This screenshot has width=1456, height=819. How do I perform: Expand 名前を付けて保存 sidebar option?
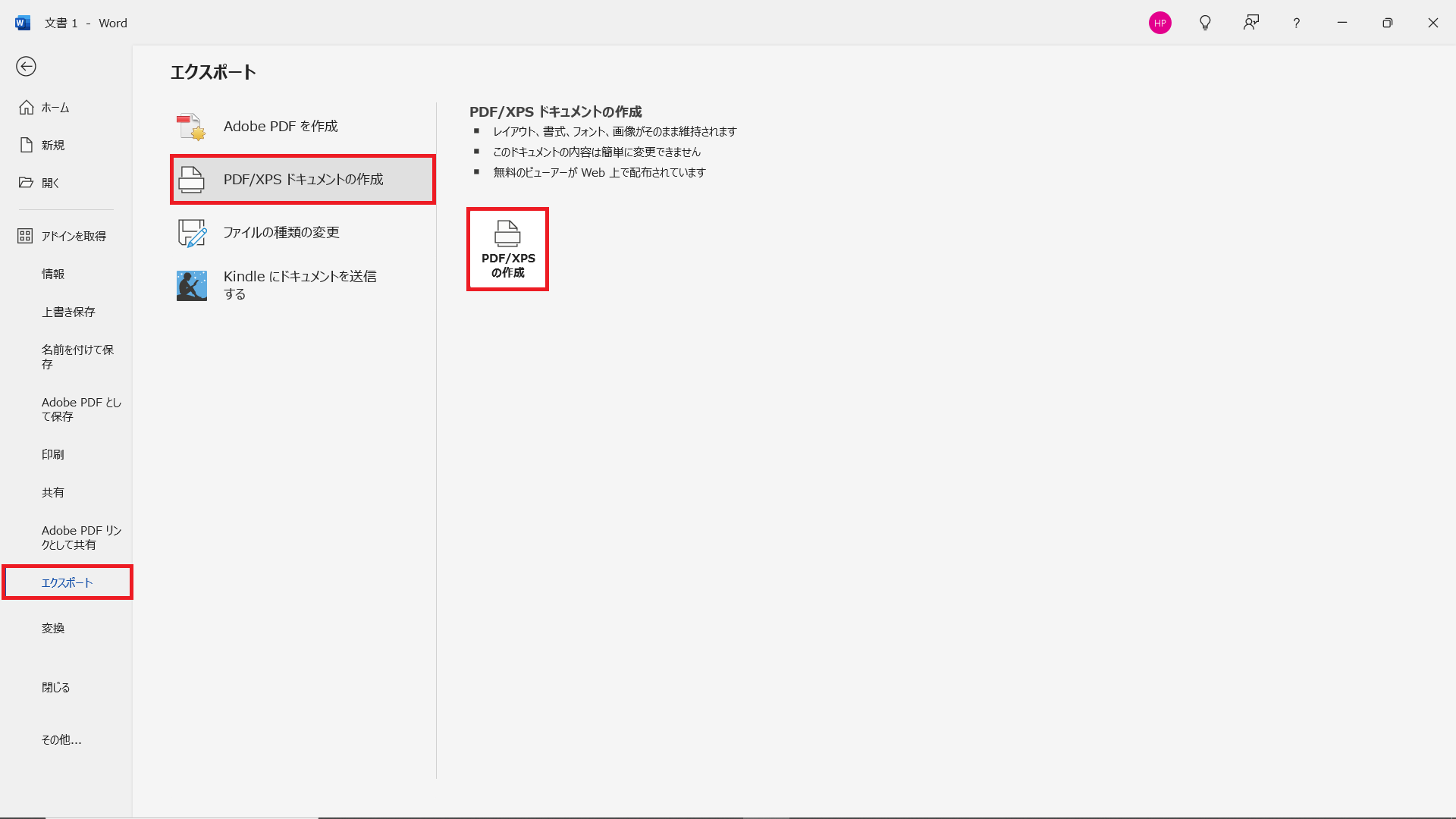tap(67, 357)
